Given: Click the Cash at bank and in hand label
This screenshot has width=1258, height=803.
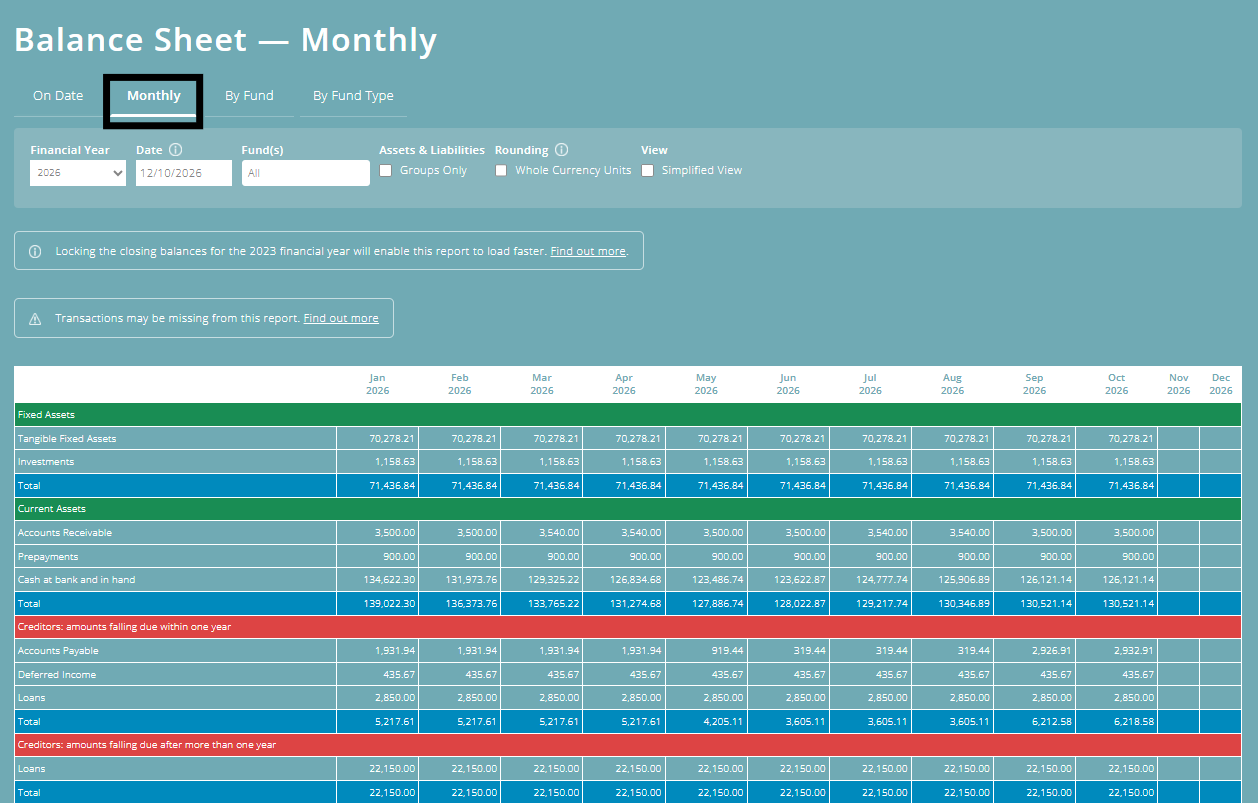Looking at the screenshot, I should pos(76,580).
